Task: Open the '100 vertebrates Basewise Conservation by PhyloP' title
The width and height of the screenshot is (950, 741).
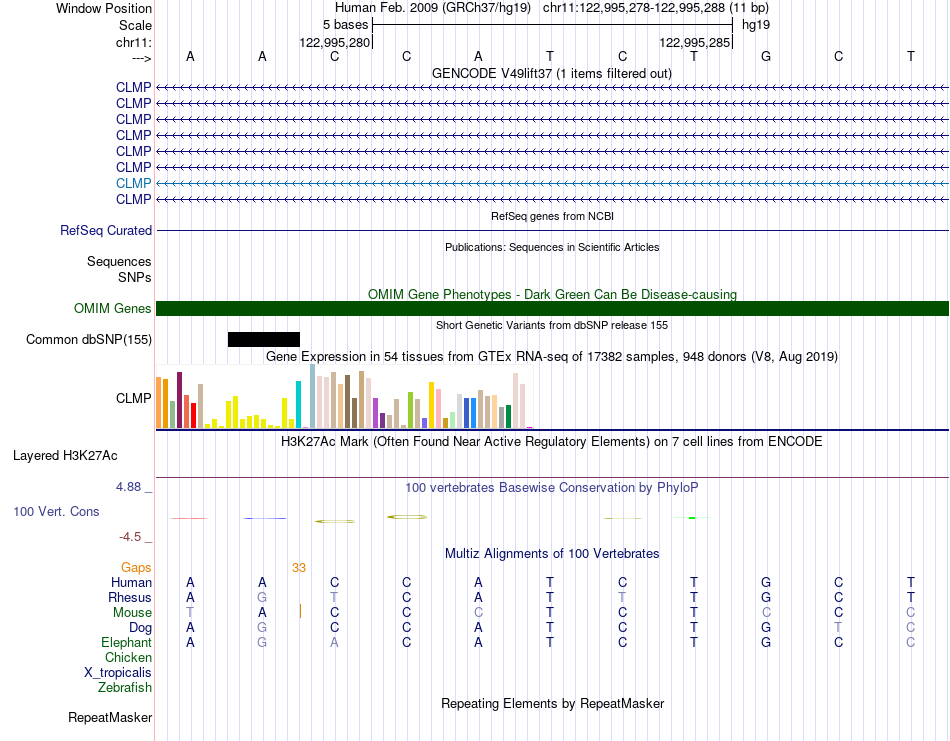Action: 552,488
